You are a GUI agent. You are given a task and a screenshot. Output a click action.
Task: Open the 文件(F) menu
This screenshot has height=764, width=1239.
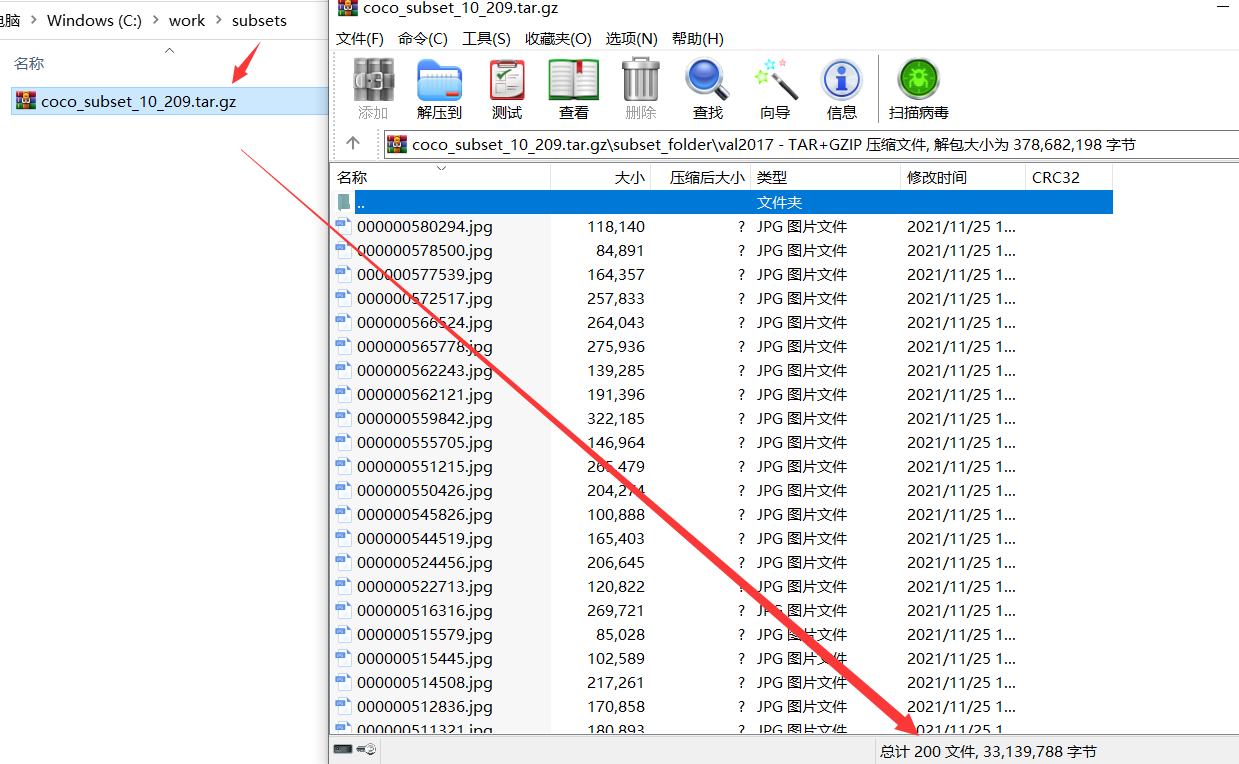(x=360, y=38)
